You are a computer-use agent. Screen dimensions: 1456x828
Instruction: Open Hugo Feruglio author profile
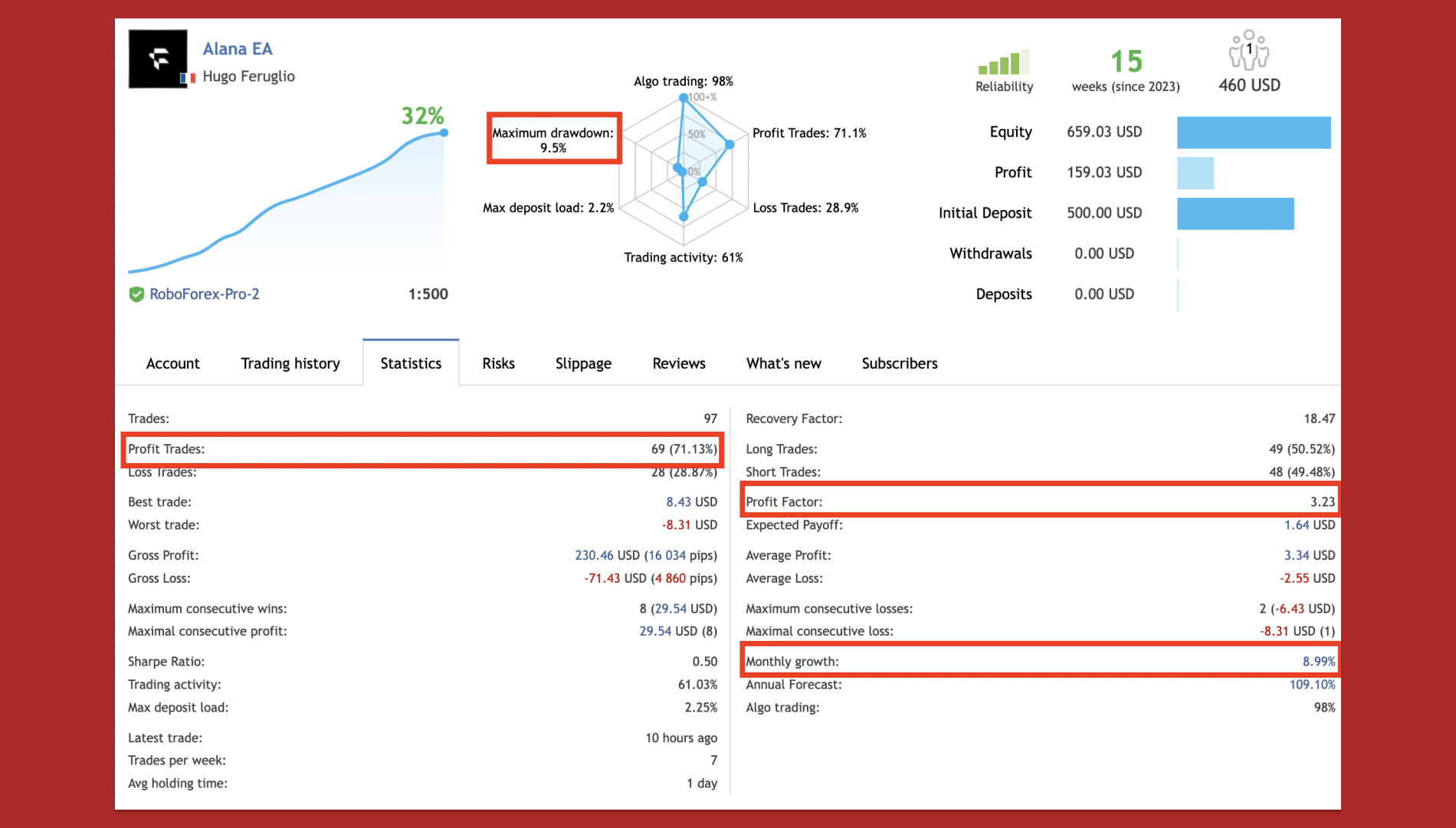(x=248, y=76)
